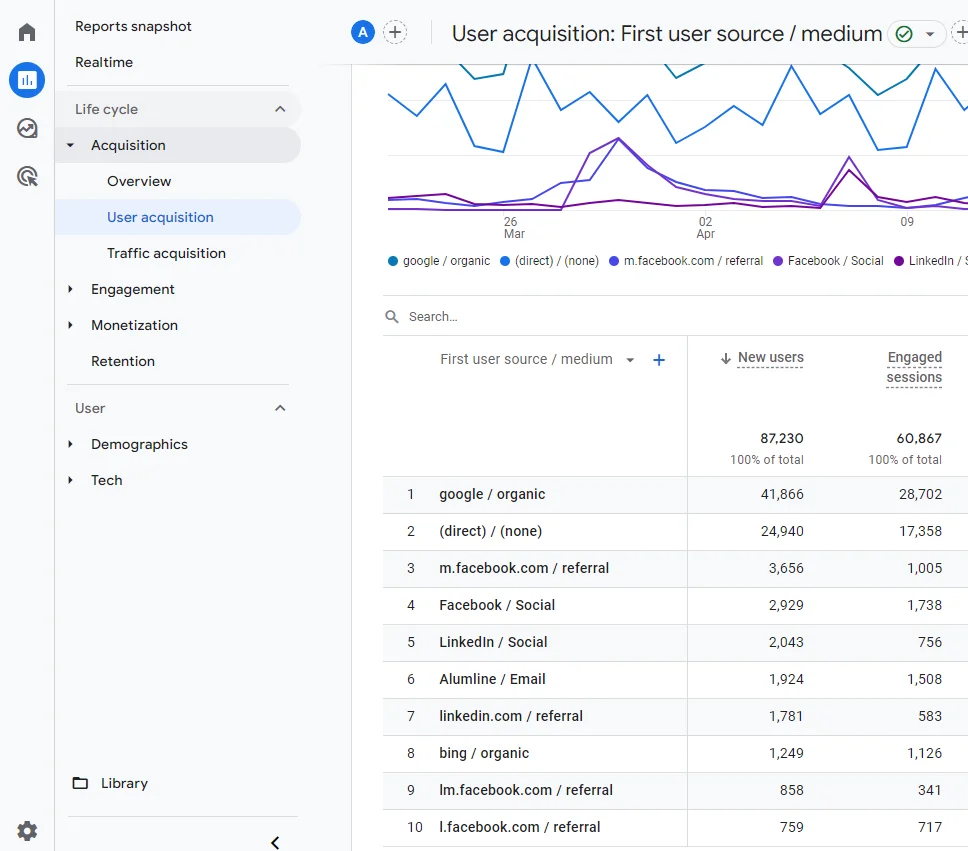Click the add comparison plus icon
The image size is (968, 851).
(395, 33)
